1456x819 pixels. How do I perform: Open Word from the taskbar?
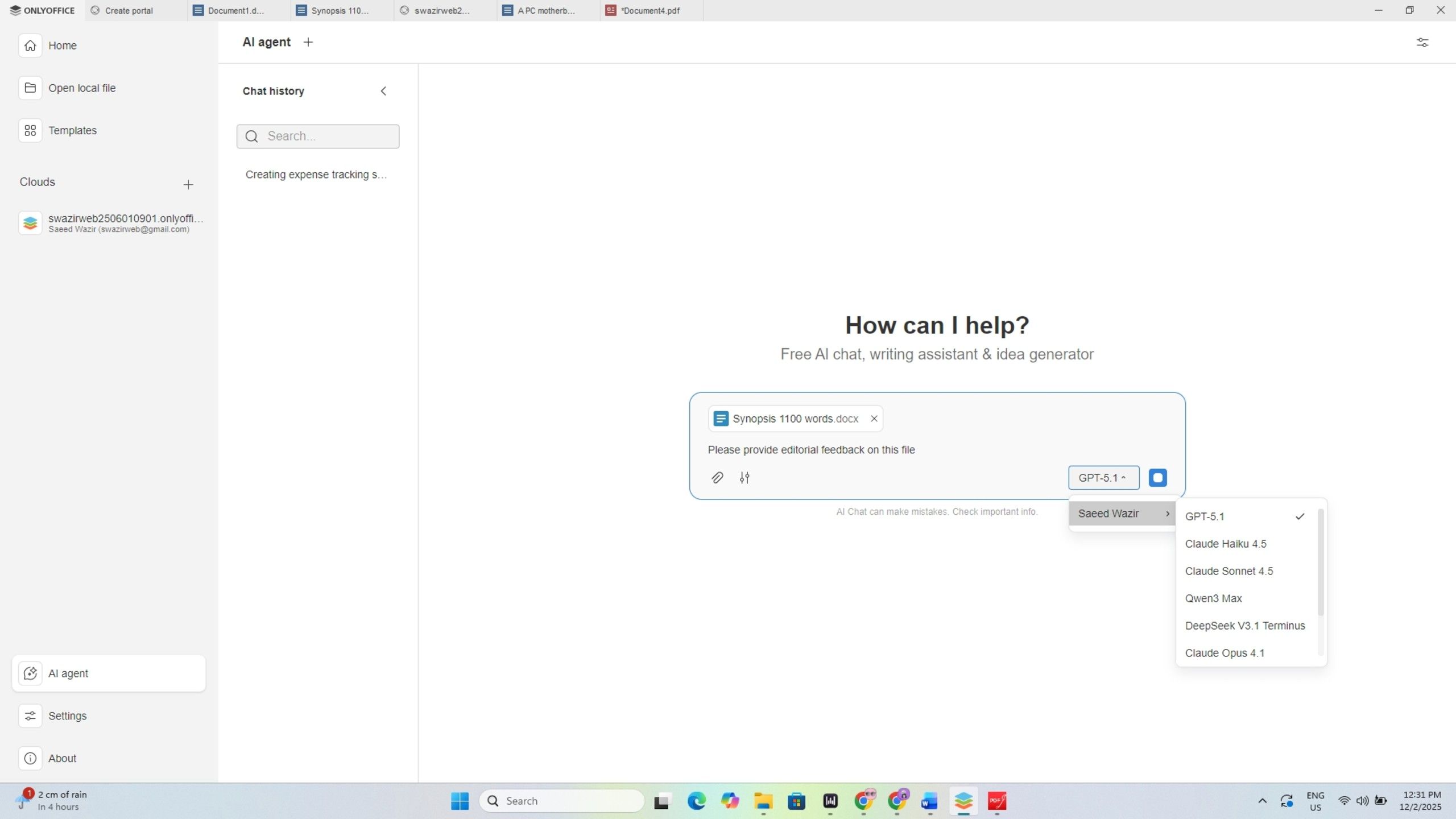coord(929,801)
